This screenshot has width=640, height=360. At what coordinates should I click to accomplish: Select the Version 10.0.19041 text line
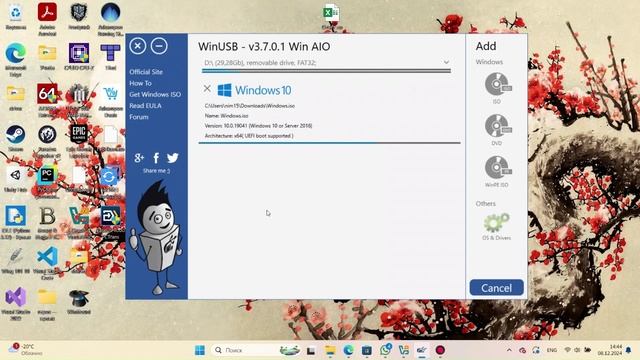click(258, 126)
